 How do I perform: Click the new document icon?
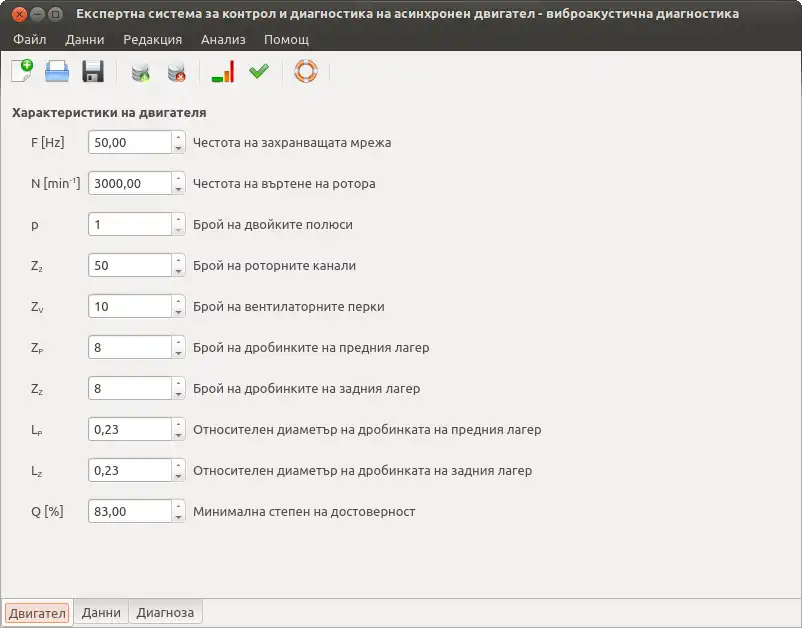point(22,71)
